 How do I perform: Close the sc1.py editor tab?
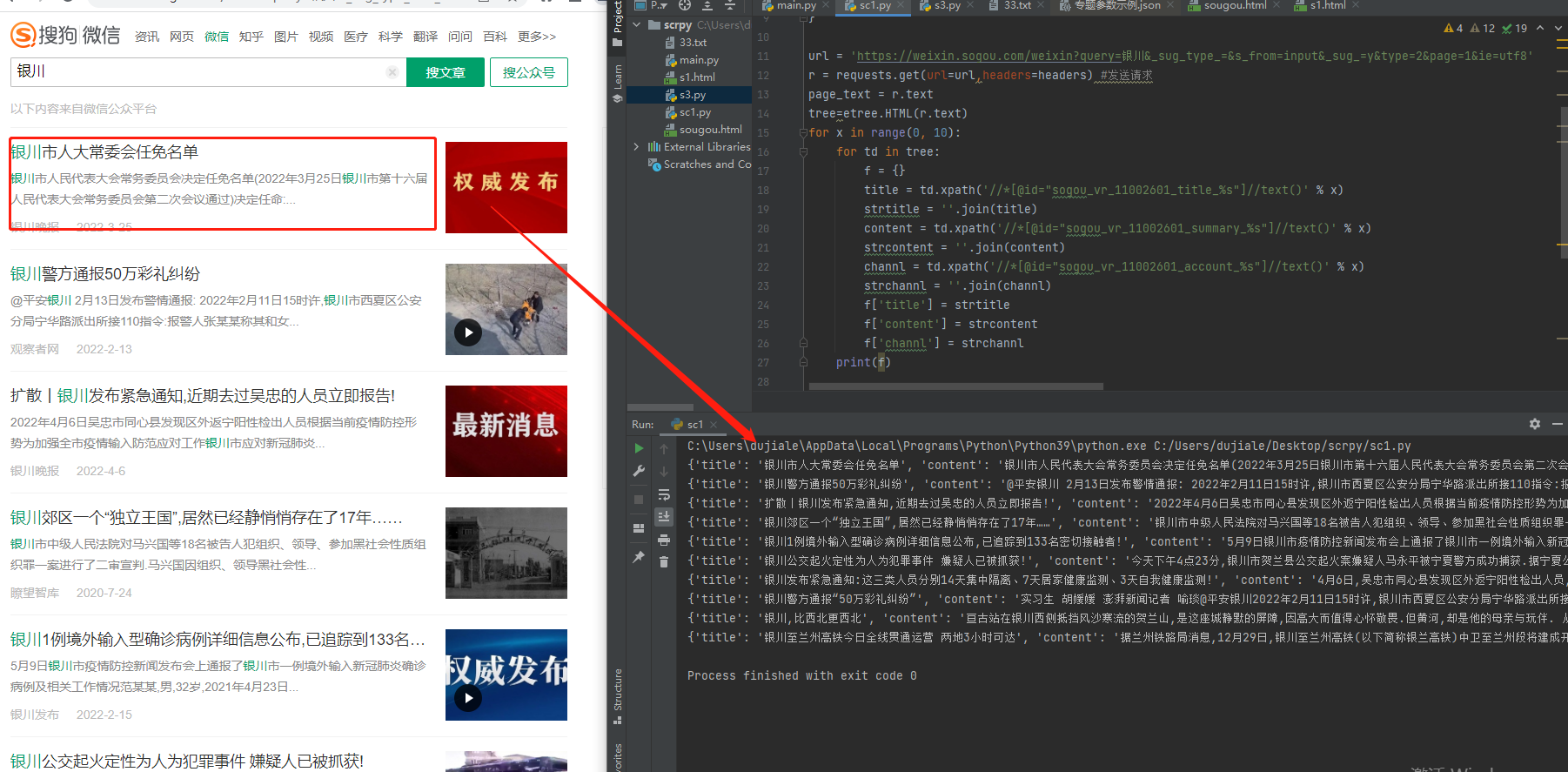pos(901,5)
